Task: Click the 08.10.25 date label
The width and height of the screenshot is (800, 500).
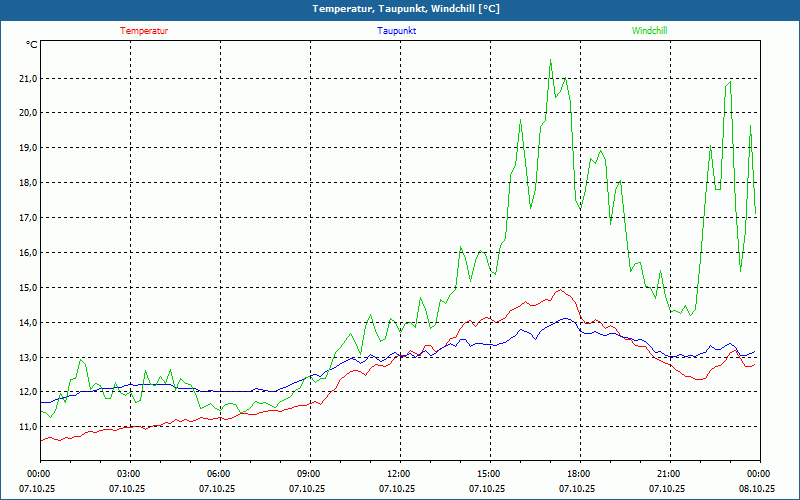Action: [759, 489]
